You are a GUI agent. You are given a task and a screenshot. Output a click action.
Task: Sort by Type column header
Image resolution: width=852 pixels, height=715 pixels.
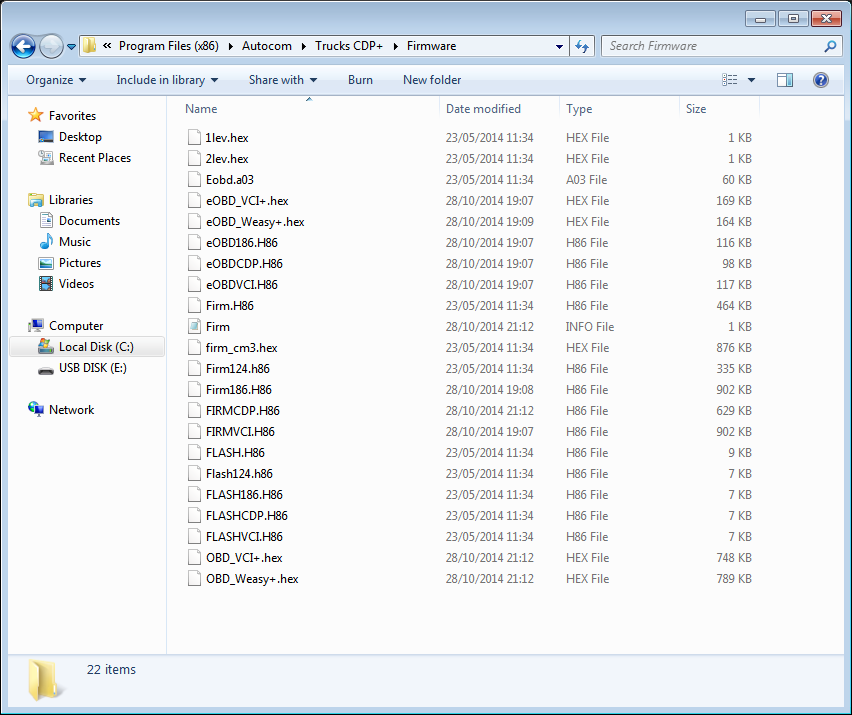(579, 109)
